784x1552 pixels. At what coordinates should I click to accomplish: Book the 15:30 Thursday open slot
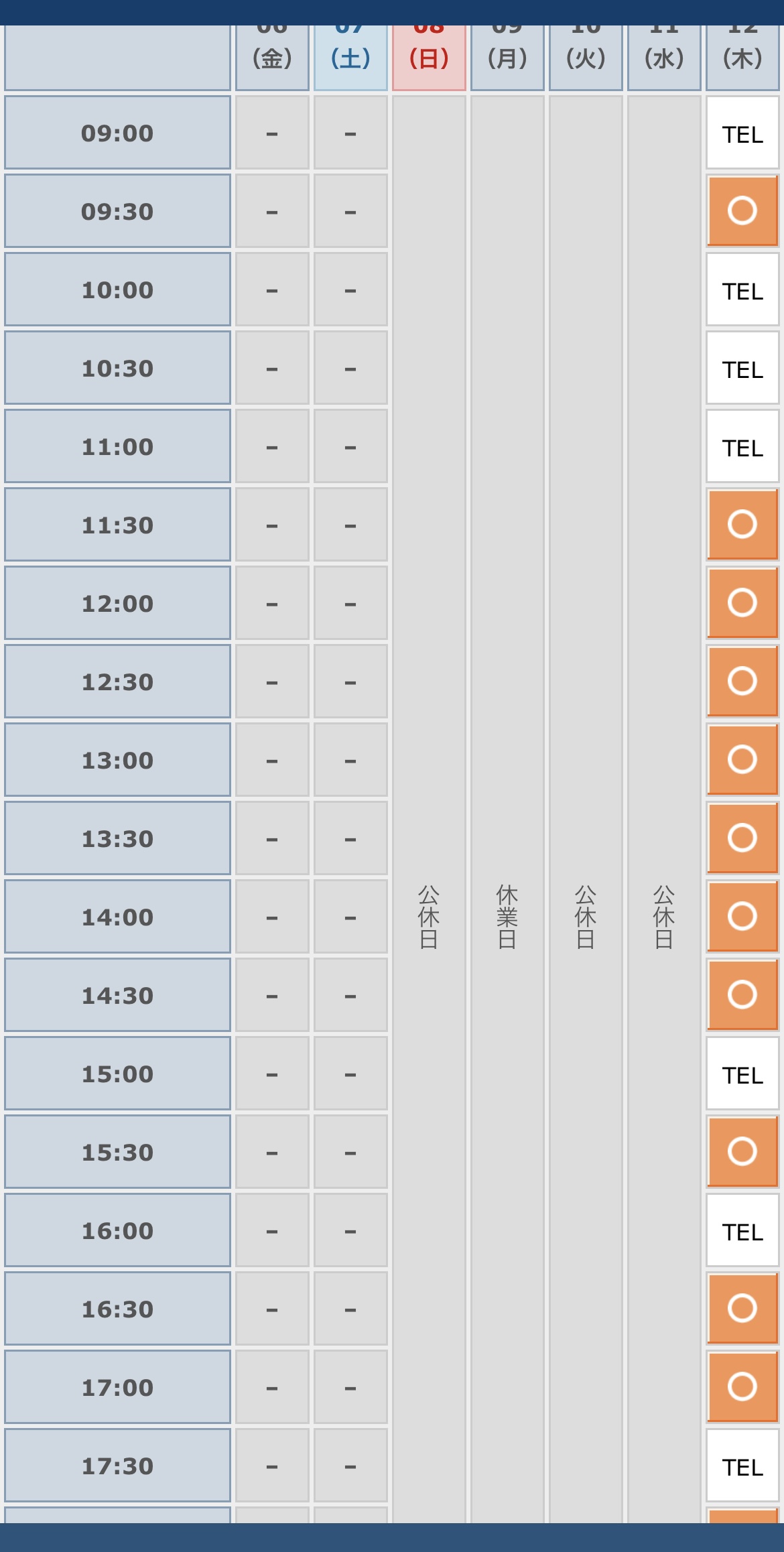[742, 1152]
